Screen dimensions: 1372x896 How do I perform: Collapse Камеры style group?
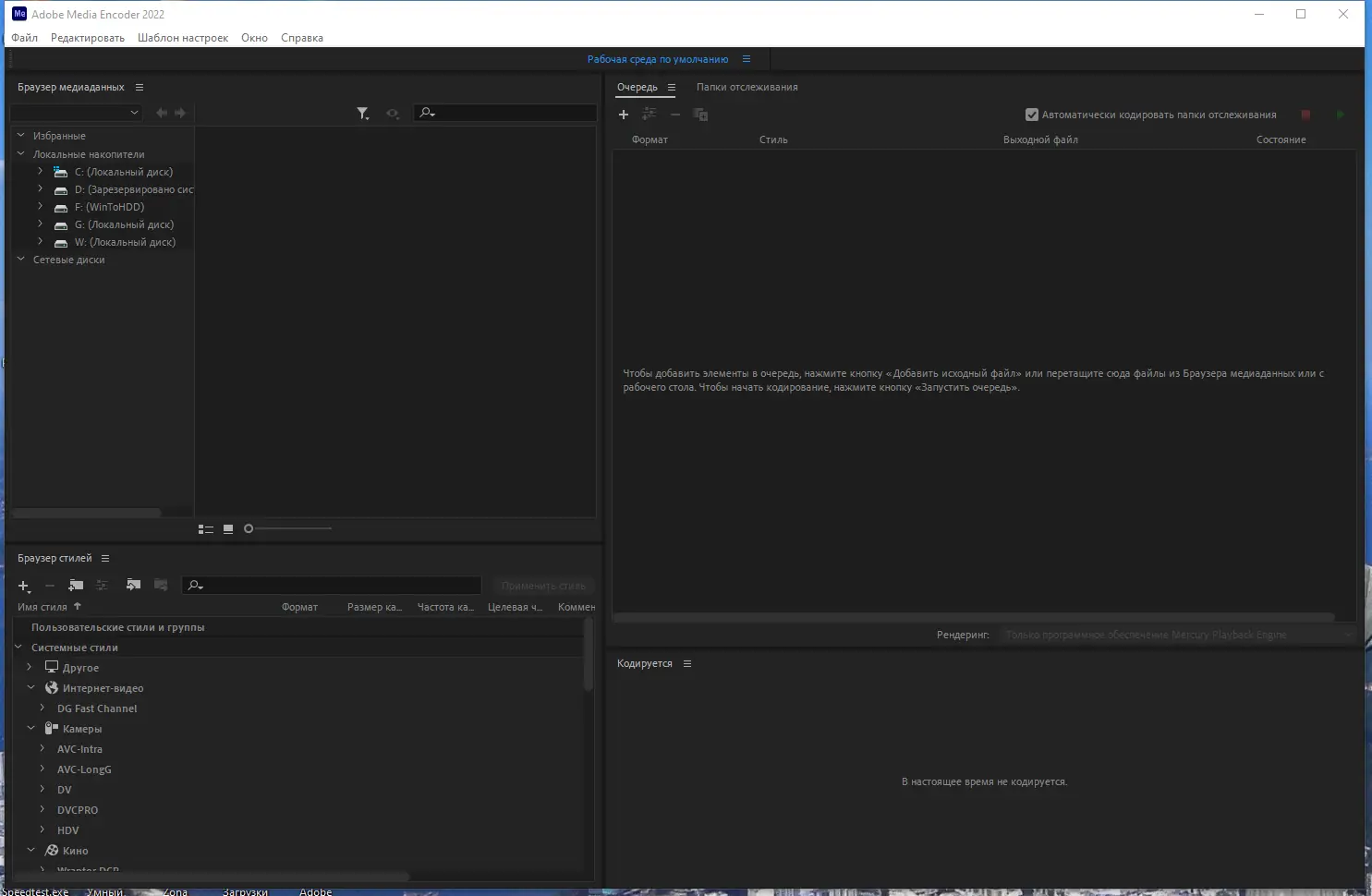pyautogui.click(x=30, y=729)
